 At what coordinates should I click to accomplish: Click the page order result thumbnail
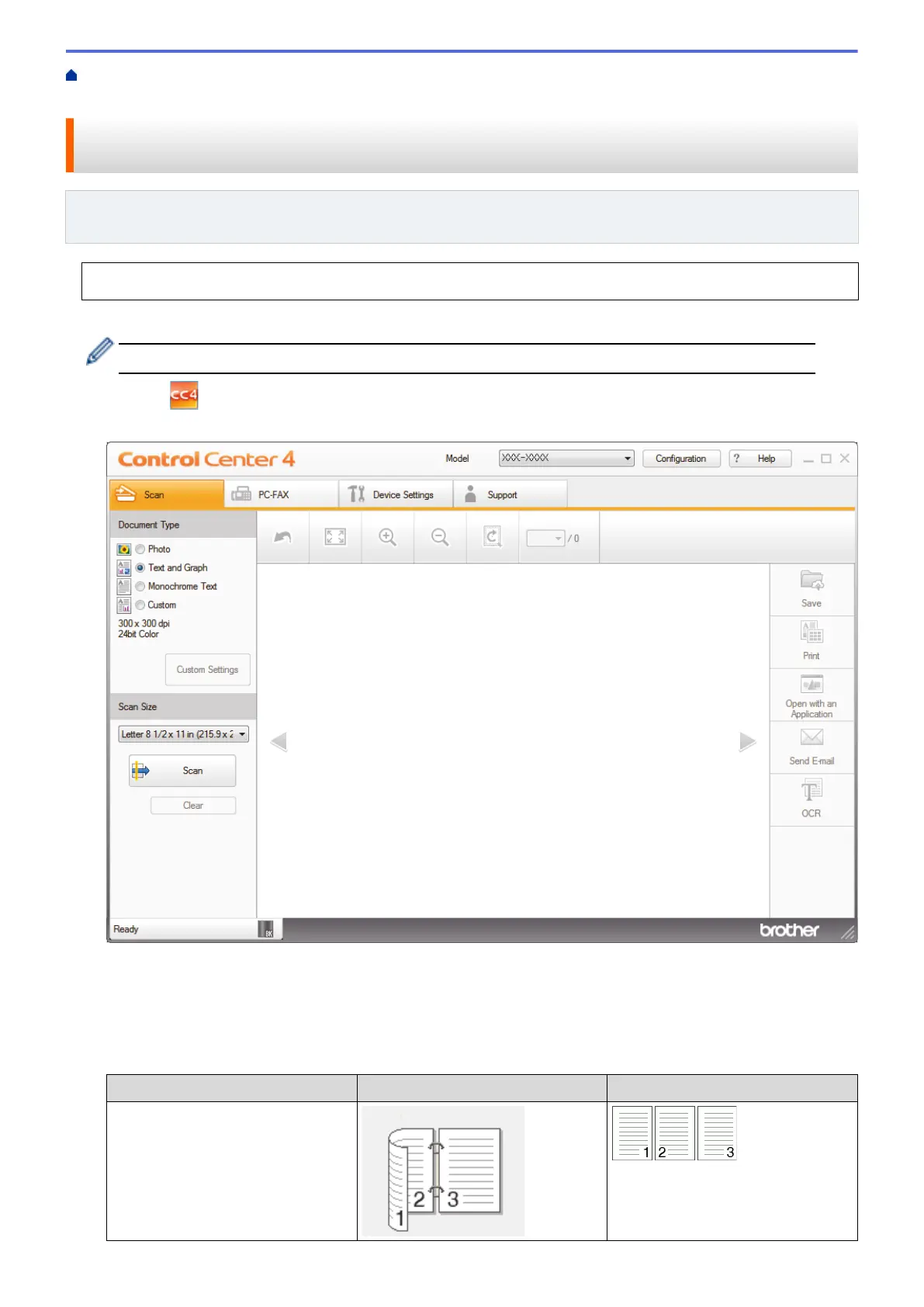(x=674, y=1133)
